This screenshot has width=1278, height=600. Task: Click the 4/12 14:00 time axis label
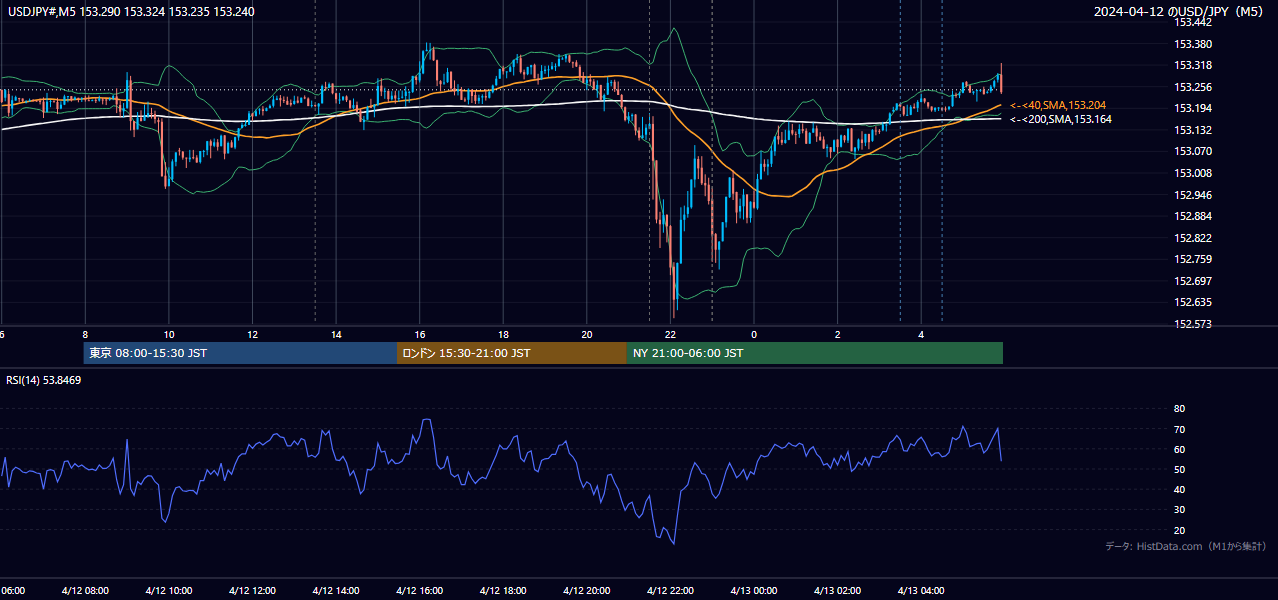pos(336,591)
